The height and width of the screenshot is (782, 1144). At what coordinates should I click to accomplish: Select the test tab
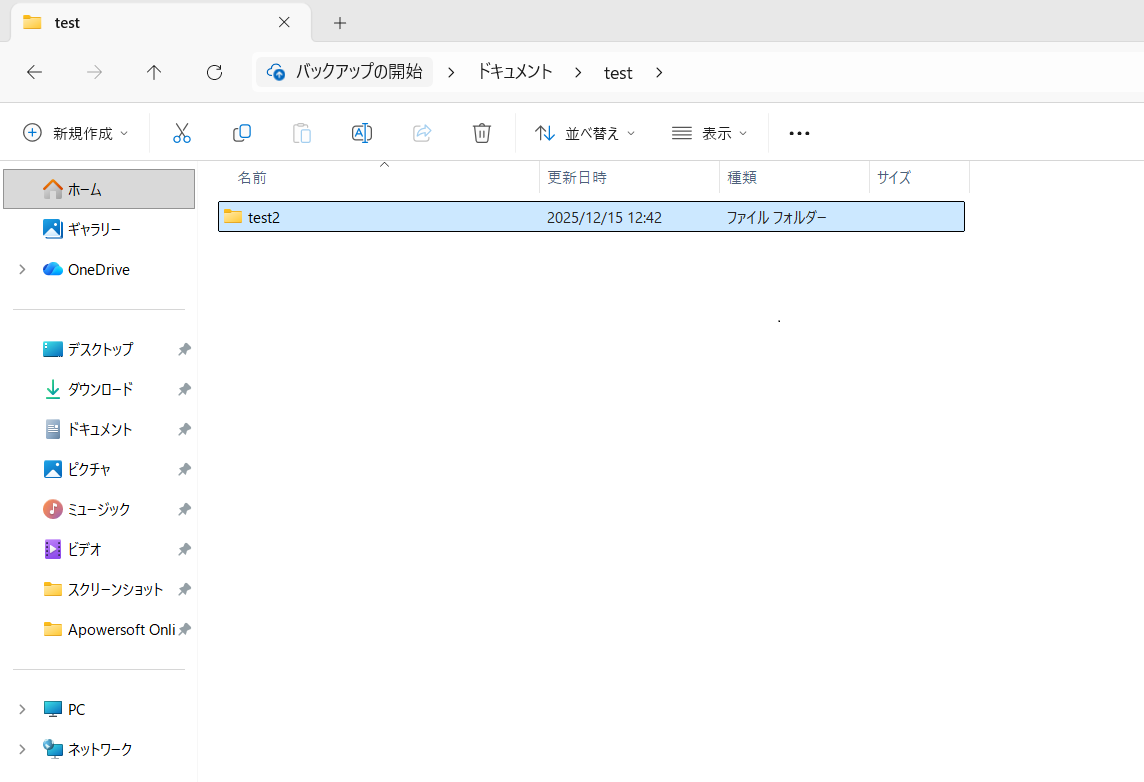click(x=161, y=23)
